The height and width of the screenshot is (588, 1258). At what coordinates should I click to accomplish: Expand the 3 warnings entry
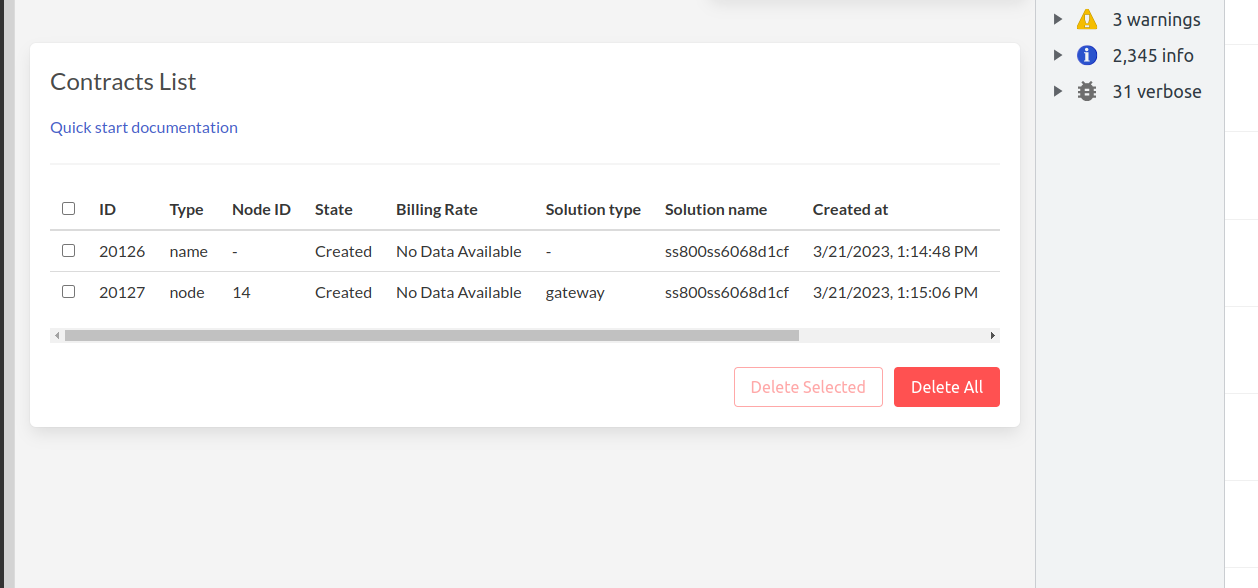point(1058,18)
